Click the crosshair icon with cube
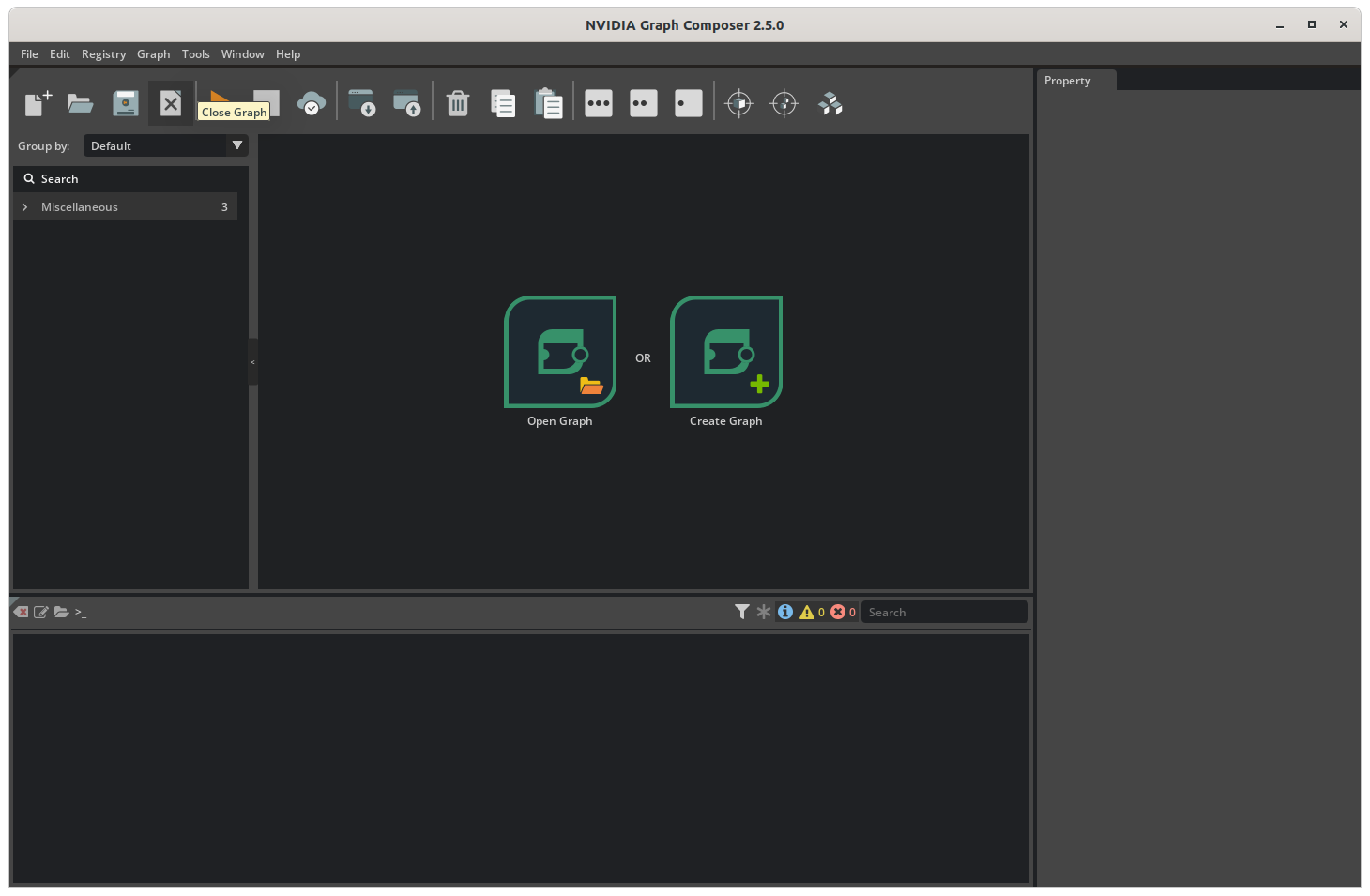The width and height of the screenshot is (1370, 896). tap(739, 103)
